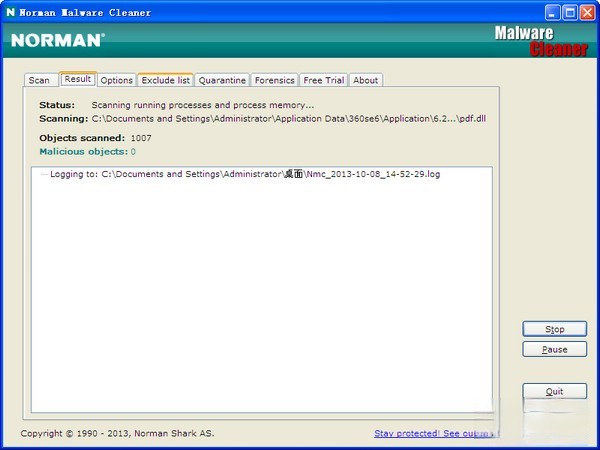600x450 pixels.
Task: Click the copyright Norman Shark AS text
Action: point(117,434)
